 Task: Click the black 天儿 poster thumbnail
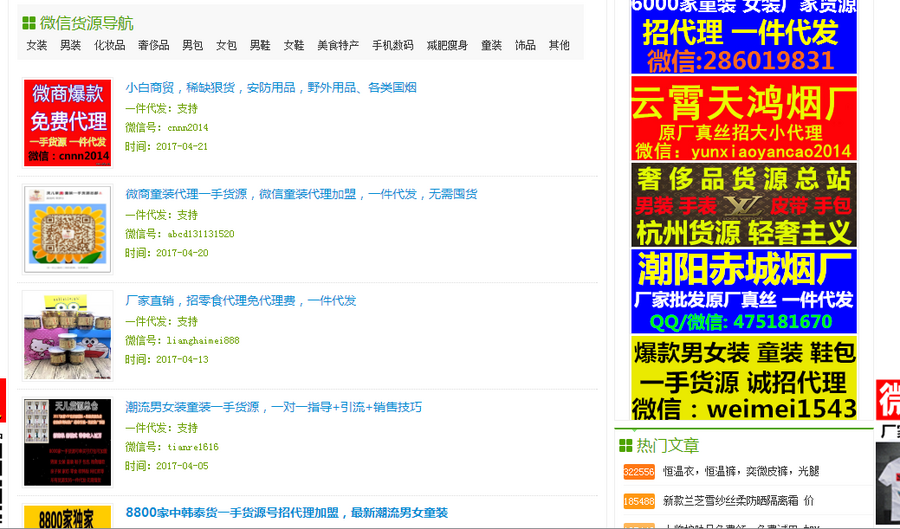tap(68, 442)
